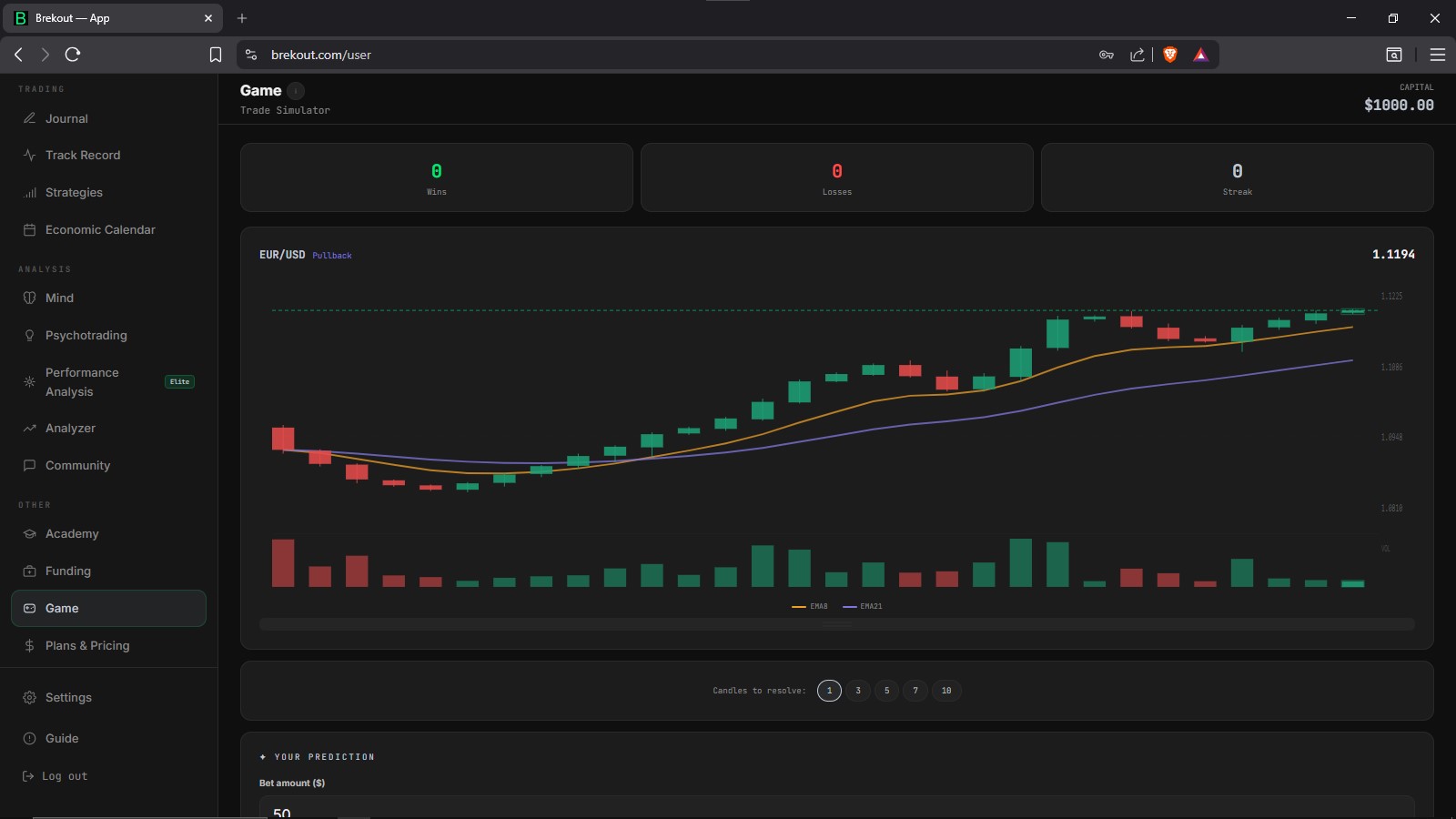The height and width of the screenshot is (819, 1456).
Task: Open a new browser tab
Action: (x=242, y=18)
